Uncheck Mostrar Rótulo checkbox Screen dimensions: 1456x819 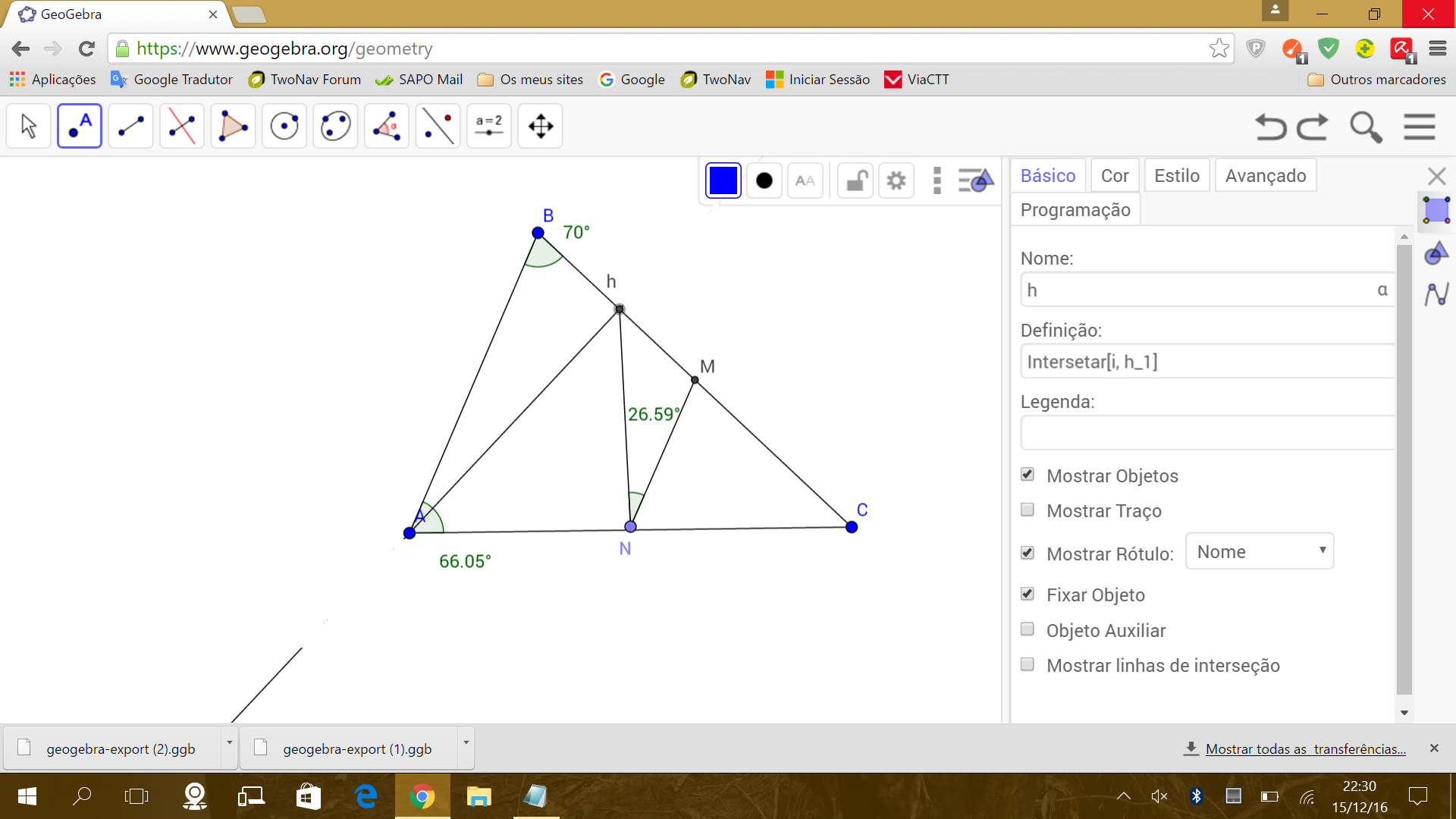1028,553
